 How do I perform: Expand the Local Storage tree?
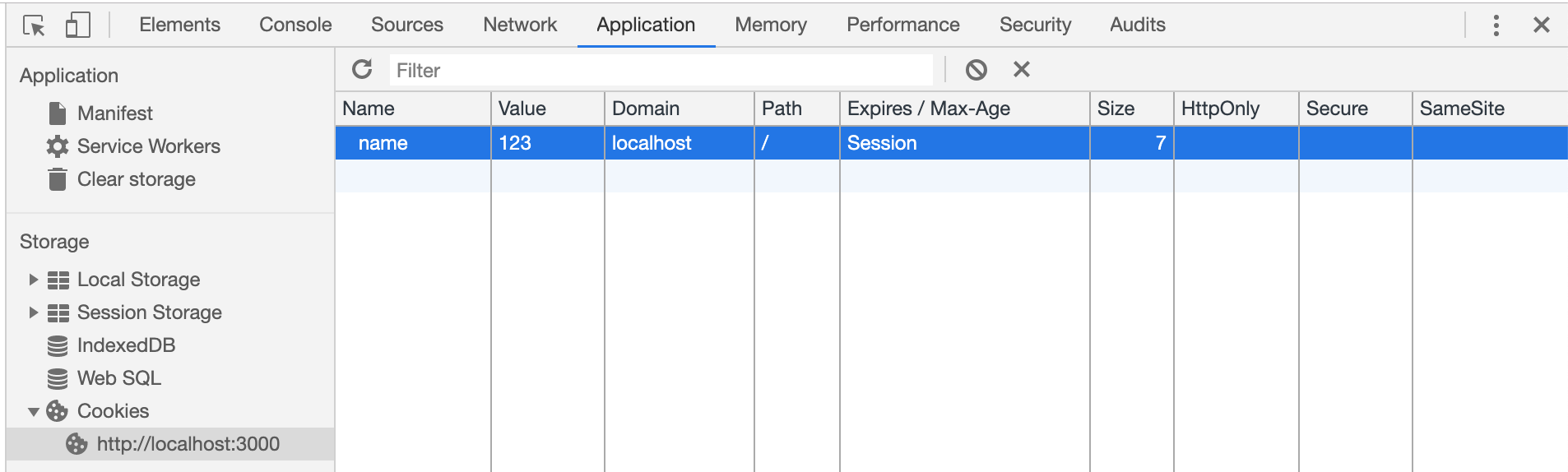(x=34, y=280)
